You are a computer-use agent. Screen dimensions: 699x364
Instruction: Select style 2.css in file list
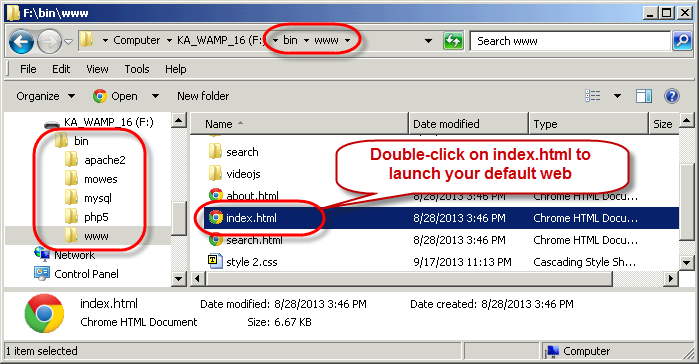252,262
